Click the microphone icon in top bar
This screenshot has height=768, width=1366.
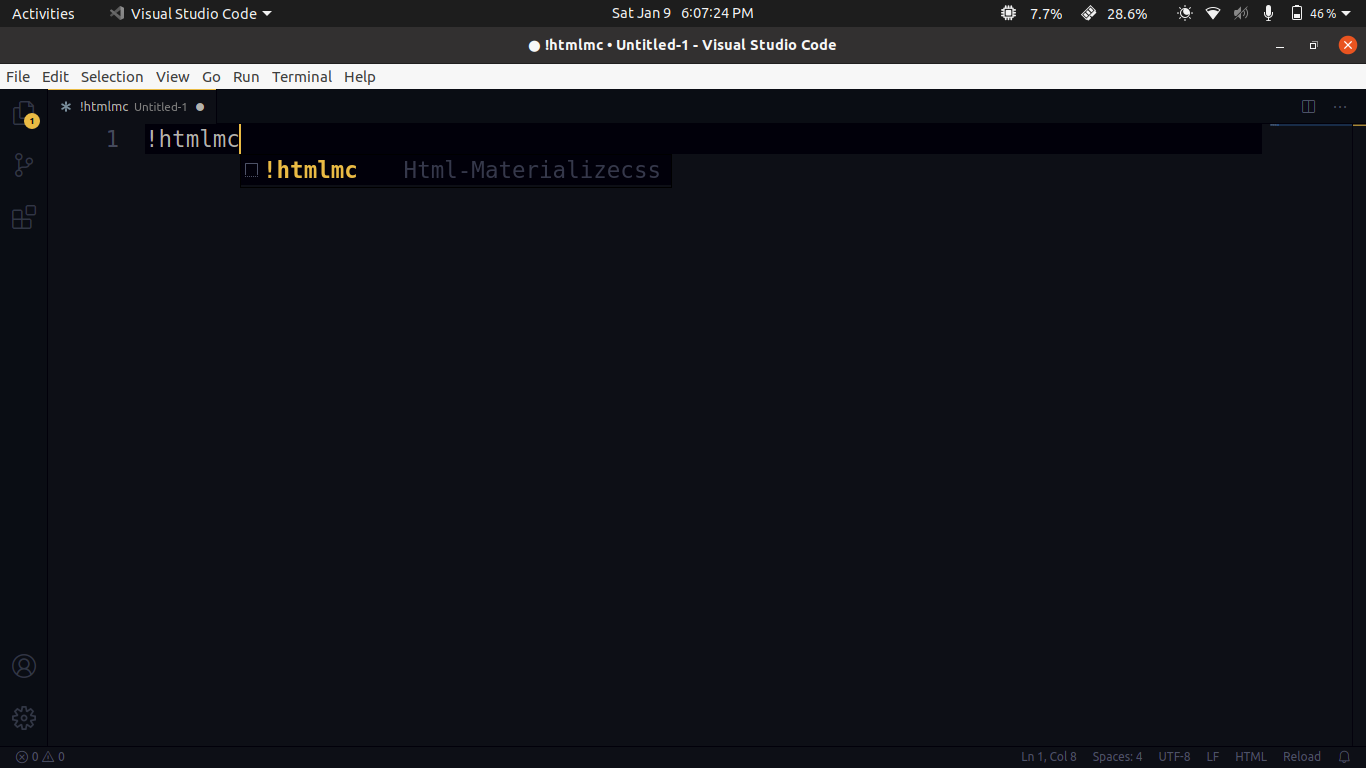click(x=1268, y=14)
